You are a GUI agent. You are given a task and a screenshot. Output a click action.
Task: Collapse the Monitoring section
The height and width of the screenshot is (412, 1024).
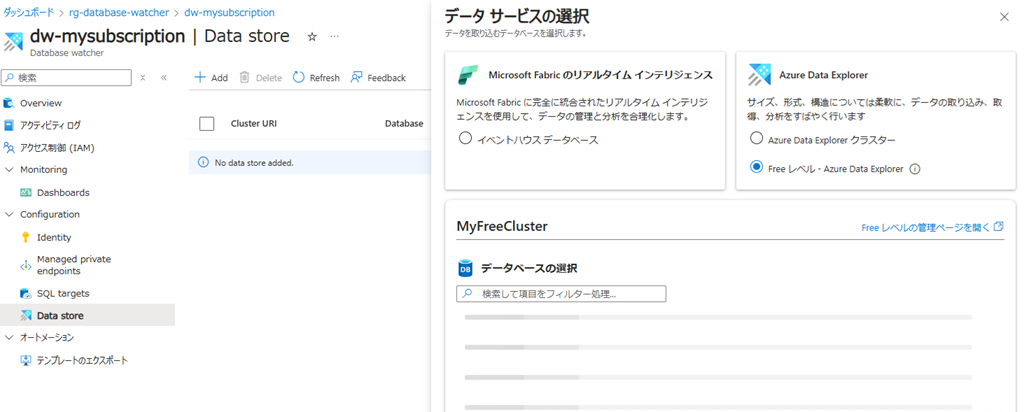(x=9, y=170)
